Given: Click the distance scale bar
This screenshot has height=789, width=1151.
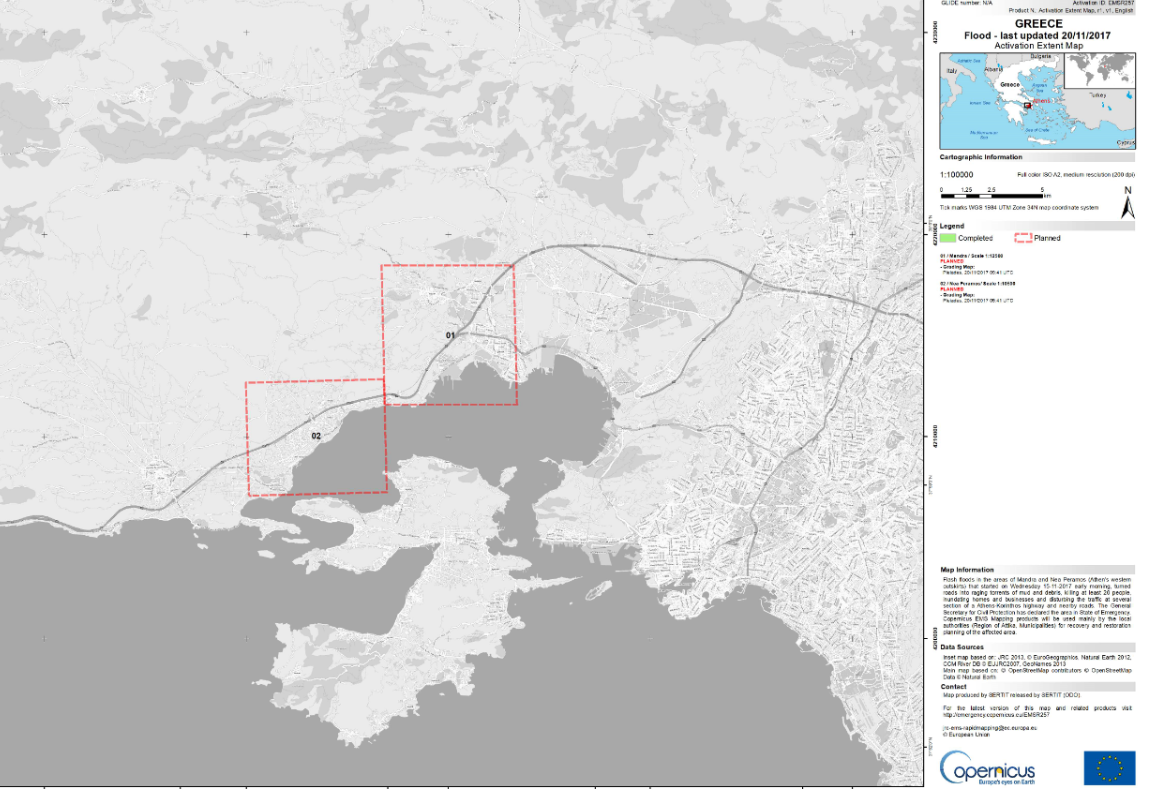Looking at the screenshot, I should click(x=992, y=195).
